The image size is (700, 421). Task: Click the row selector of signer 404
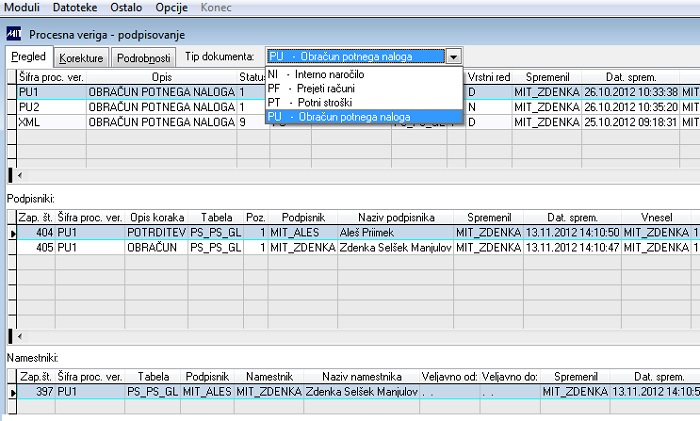pos(12,233)
